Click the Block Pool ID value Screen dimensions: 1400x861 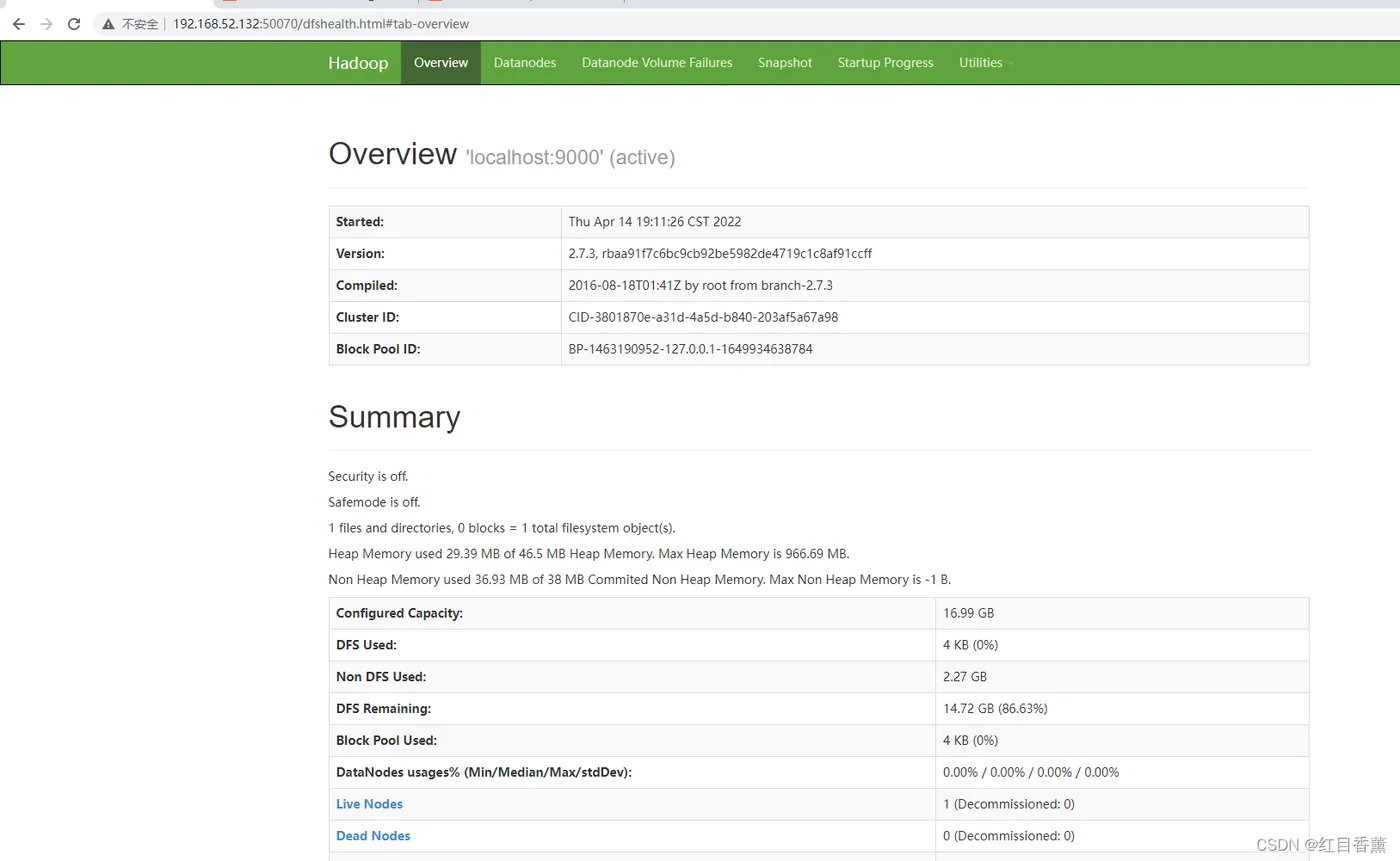691,350
